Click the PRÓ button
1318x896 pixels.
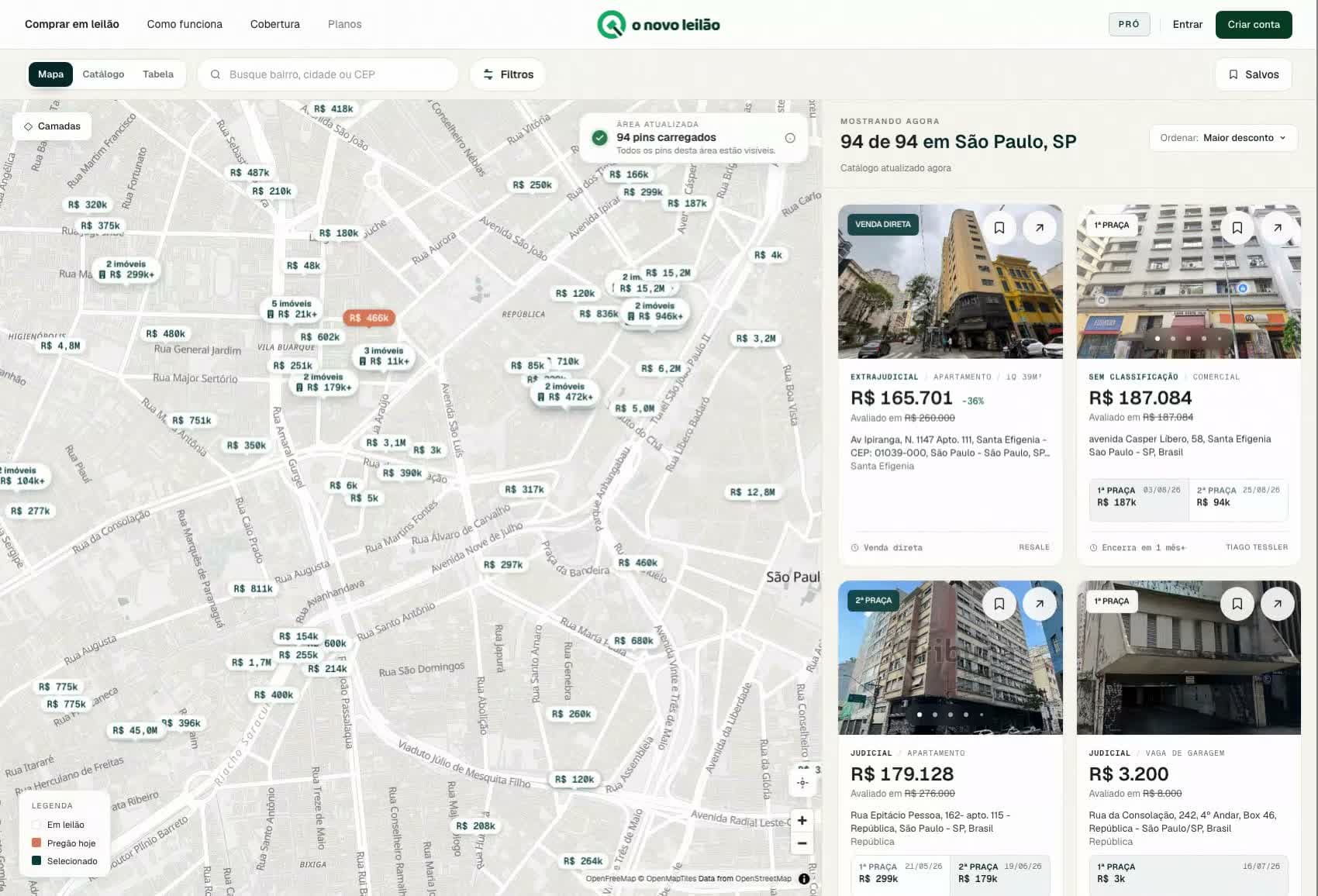pyautogui.click(x=1129, y=24)
